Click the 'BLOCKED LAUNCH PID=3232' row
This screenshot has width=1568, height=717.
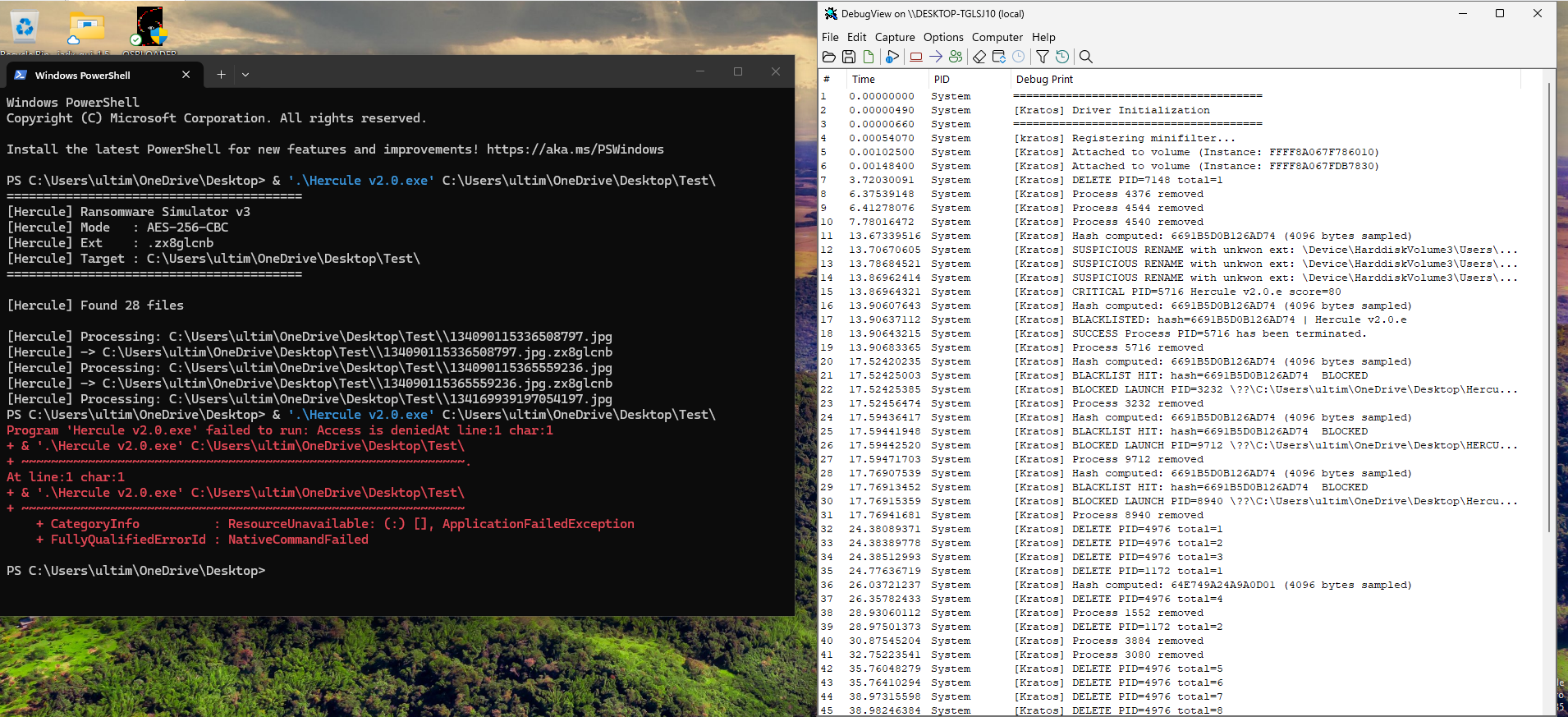[x=1182, y=389]
